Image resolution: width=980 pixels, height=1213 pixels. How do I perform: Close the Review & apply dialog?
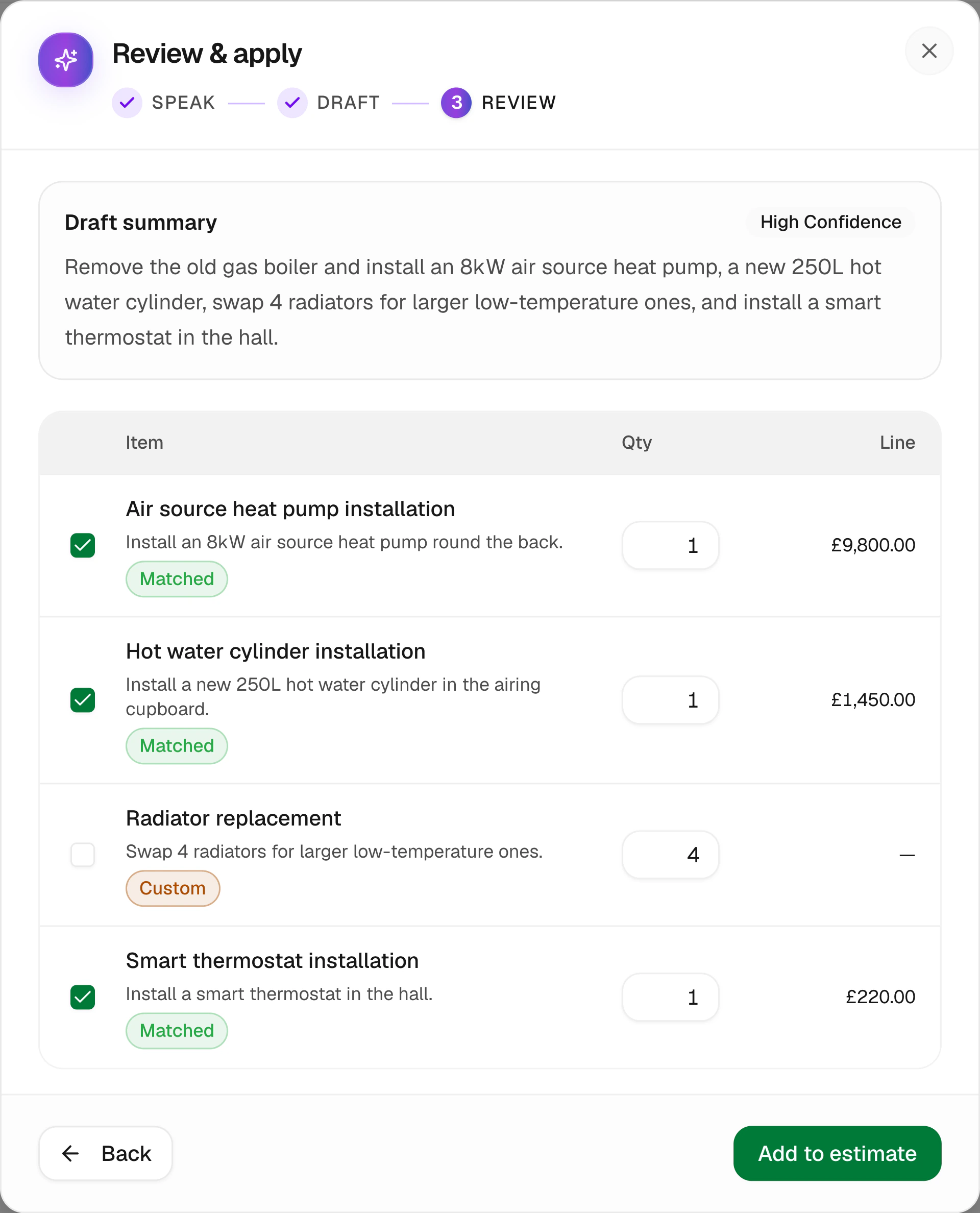[928, 51]
